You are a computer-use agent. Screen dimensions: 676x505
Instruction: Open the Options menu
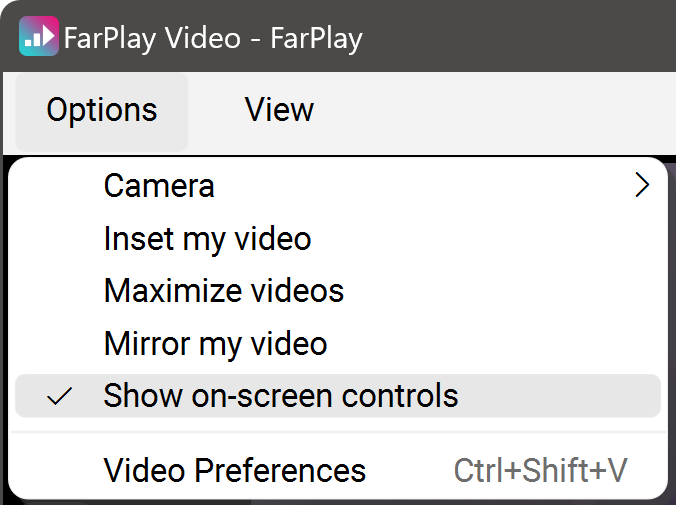pyautogui.click(x=101, y=110)
